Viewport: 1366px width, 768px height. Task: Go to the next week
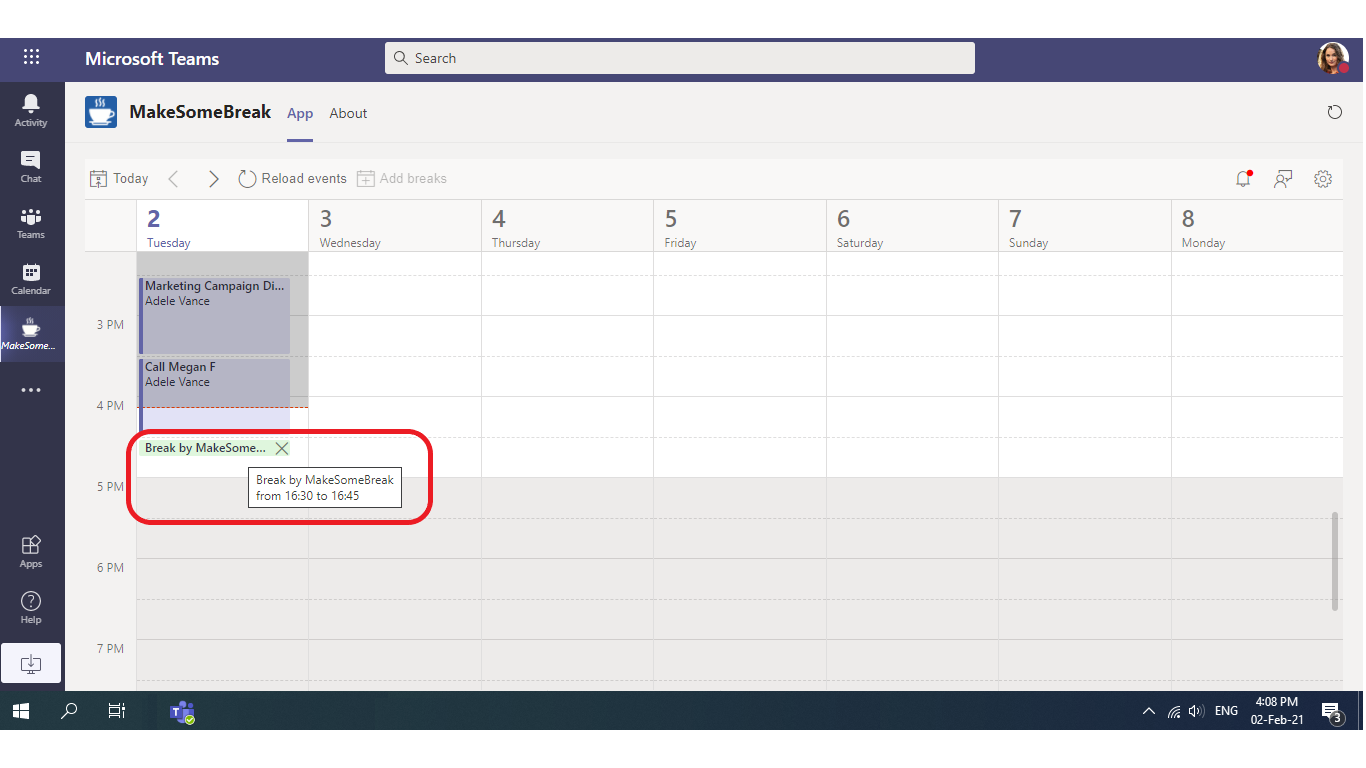click(x=213, y=179)
